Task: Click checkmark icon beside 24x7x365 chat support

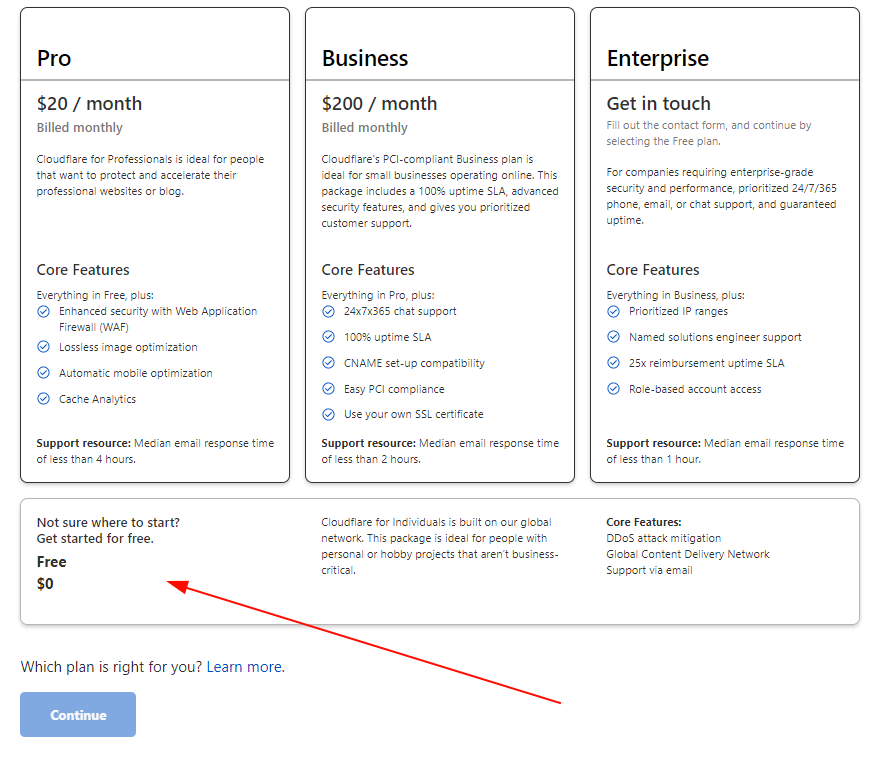Action: (328, 311)
